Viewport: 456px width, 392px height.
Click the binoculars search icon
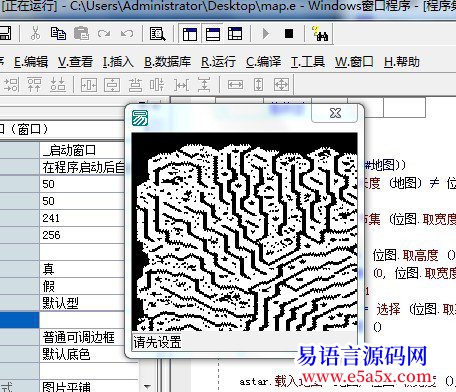(320, 34)
